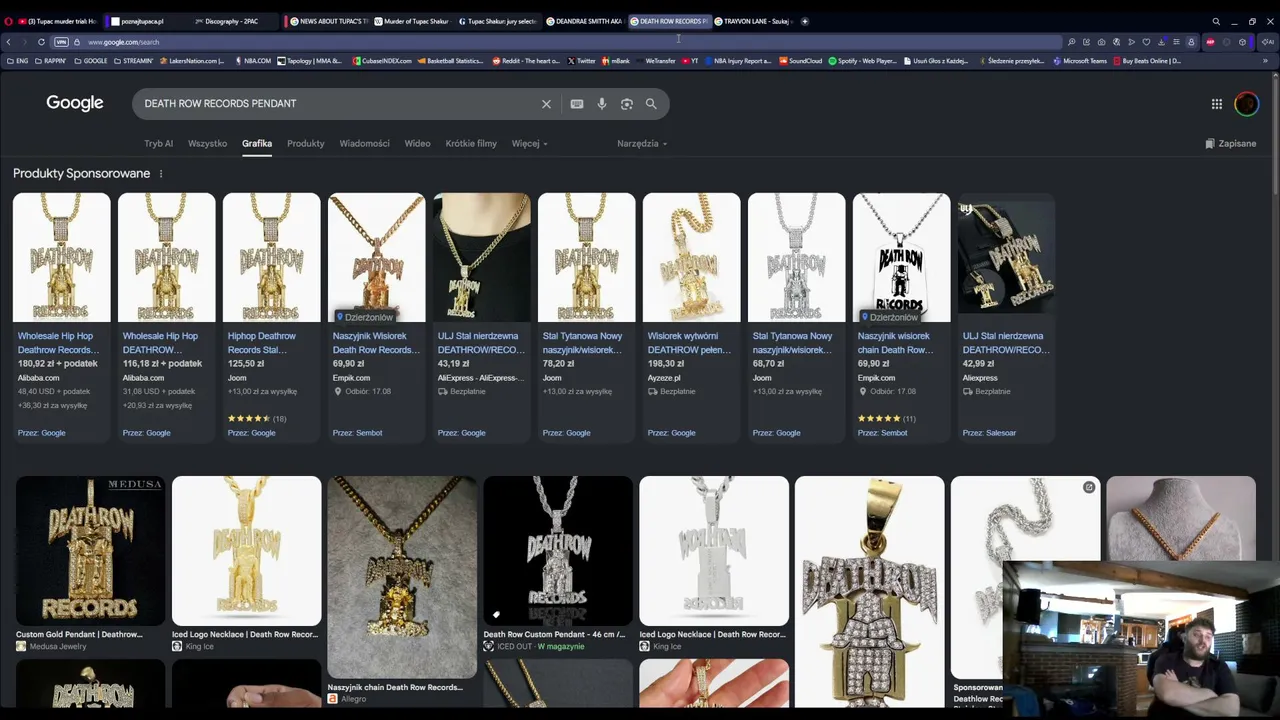The height and width of the screenshot is (720, 1280).
Task: Open the RAPPIN' bookmarks folder
Action: (50, 61)
